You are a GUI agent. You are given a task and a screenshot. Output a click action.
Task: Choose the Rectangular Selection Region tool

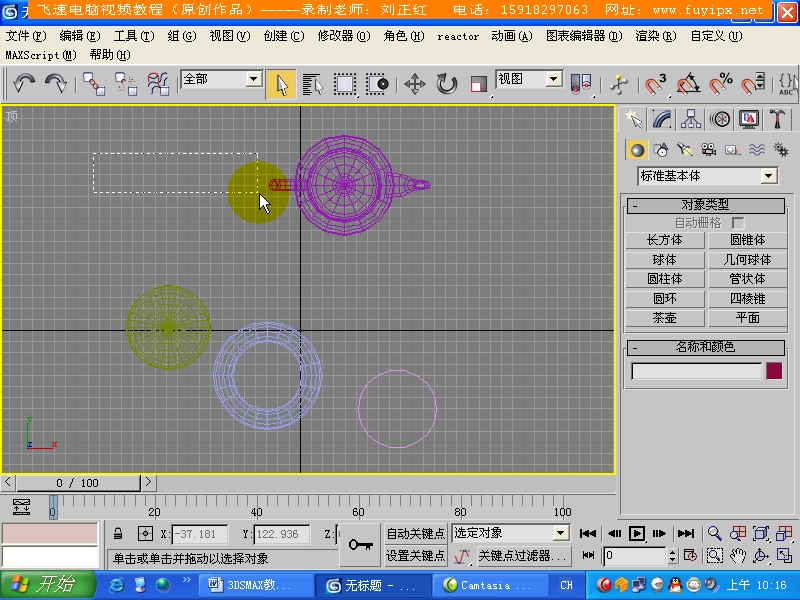(x=345, y=84)
